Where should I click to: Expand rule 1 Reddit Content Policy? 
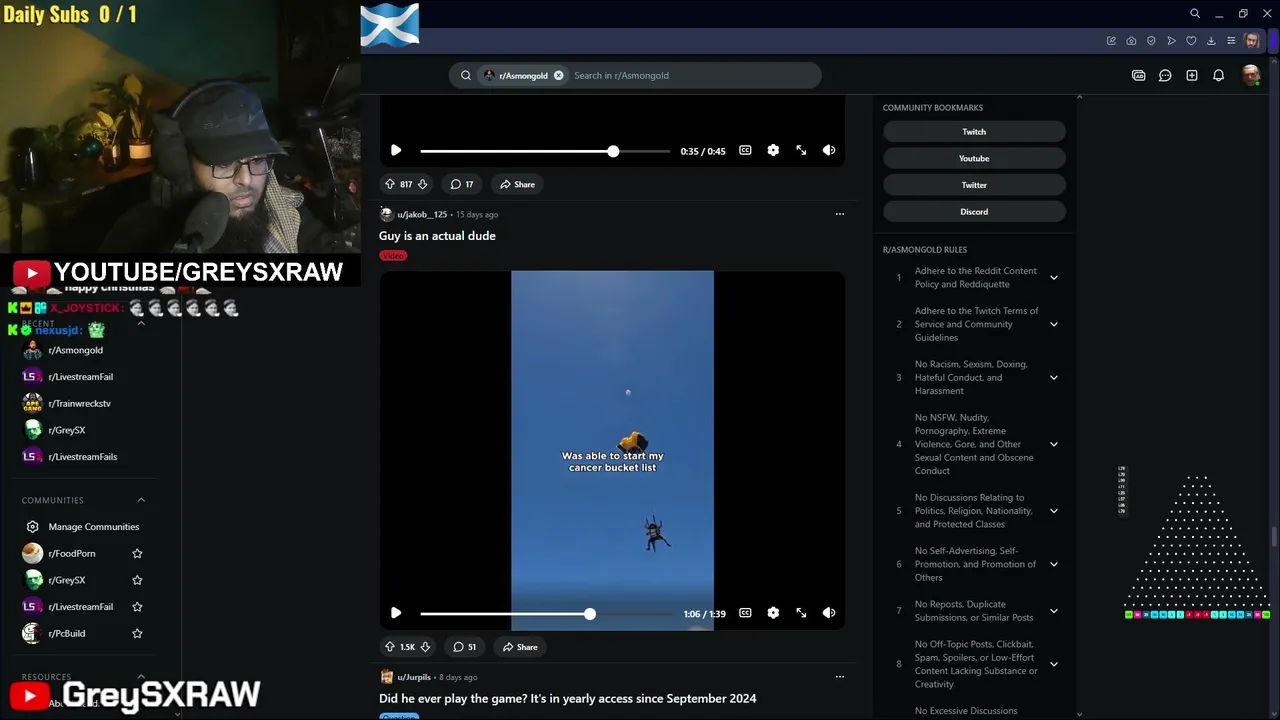pyautogui.click(x=1054, y=277)
